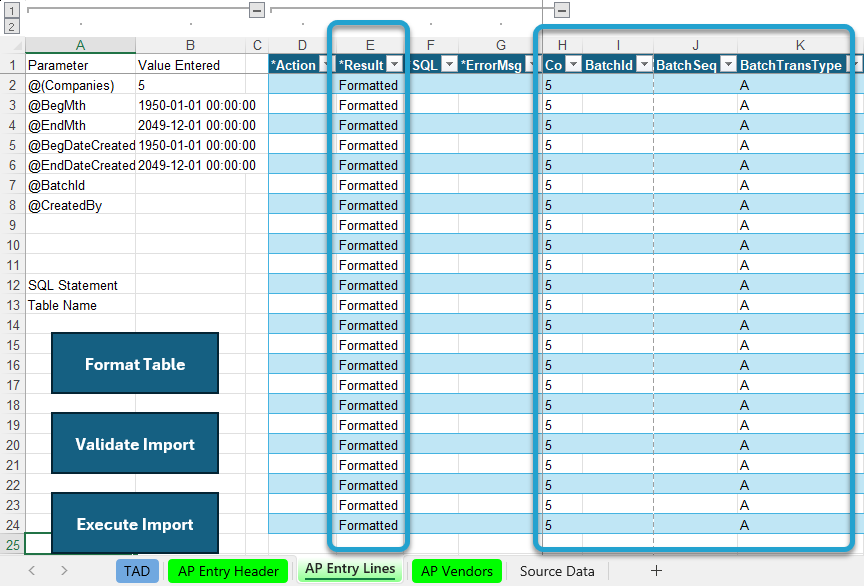The width and height of the screenshot is (864, 586).
Task: Select column A header
Action: point(80,45)
